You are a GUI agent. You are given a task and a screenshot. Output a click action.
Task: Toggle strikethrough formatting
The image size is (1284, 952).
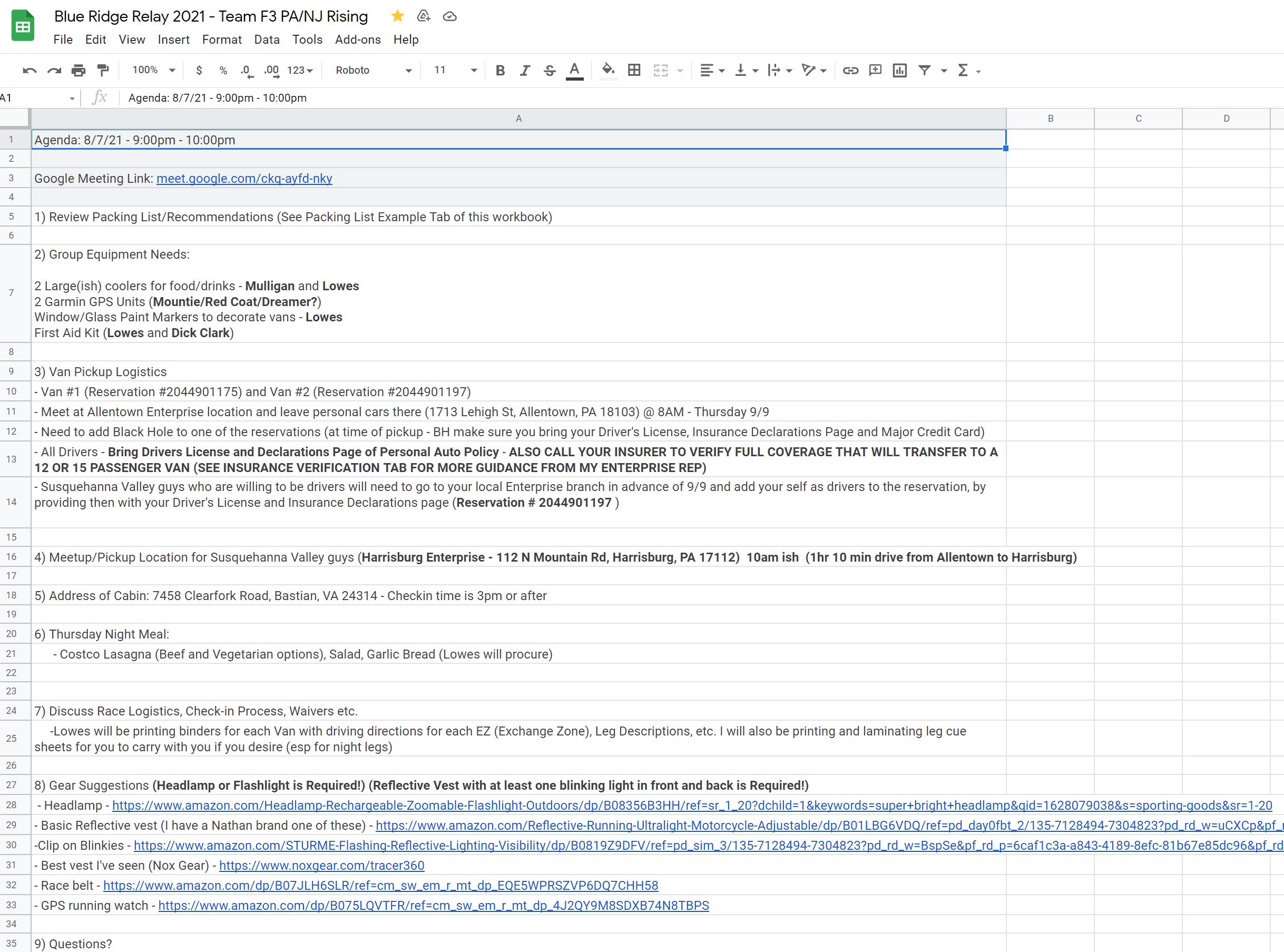[x=549, y=70]
